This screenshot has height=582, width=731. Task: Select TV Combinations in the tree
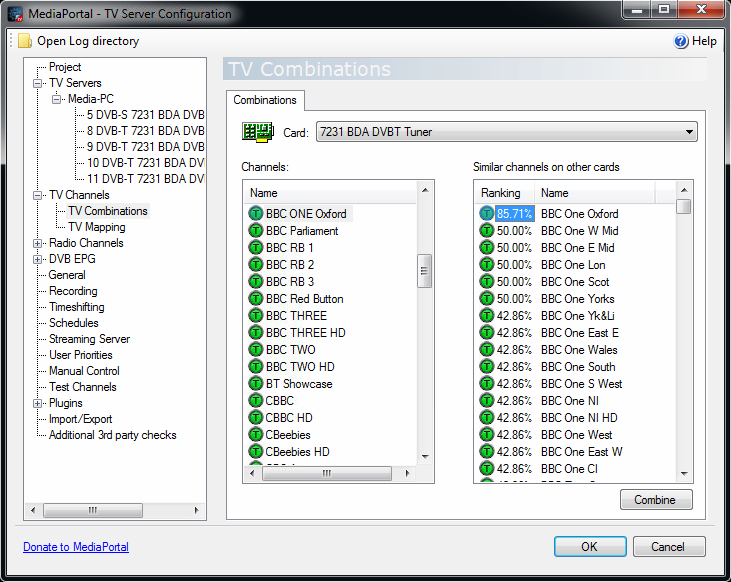pyautogui.click(x=108, y=211)
